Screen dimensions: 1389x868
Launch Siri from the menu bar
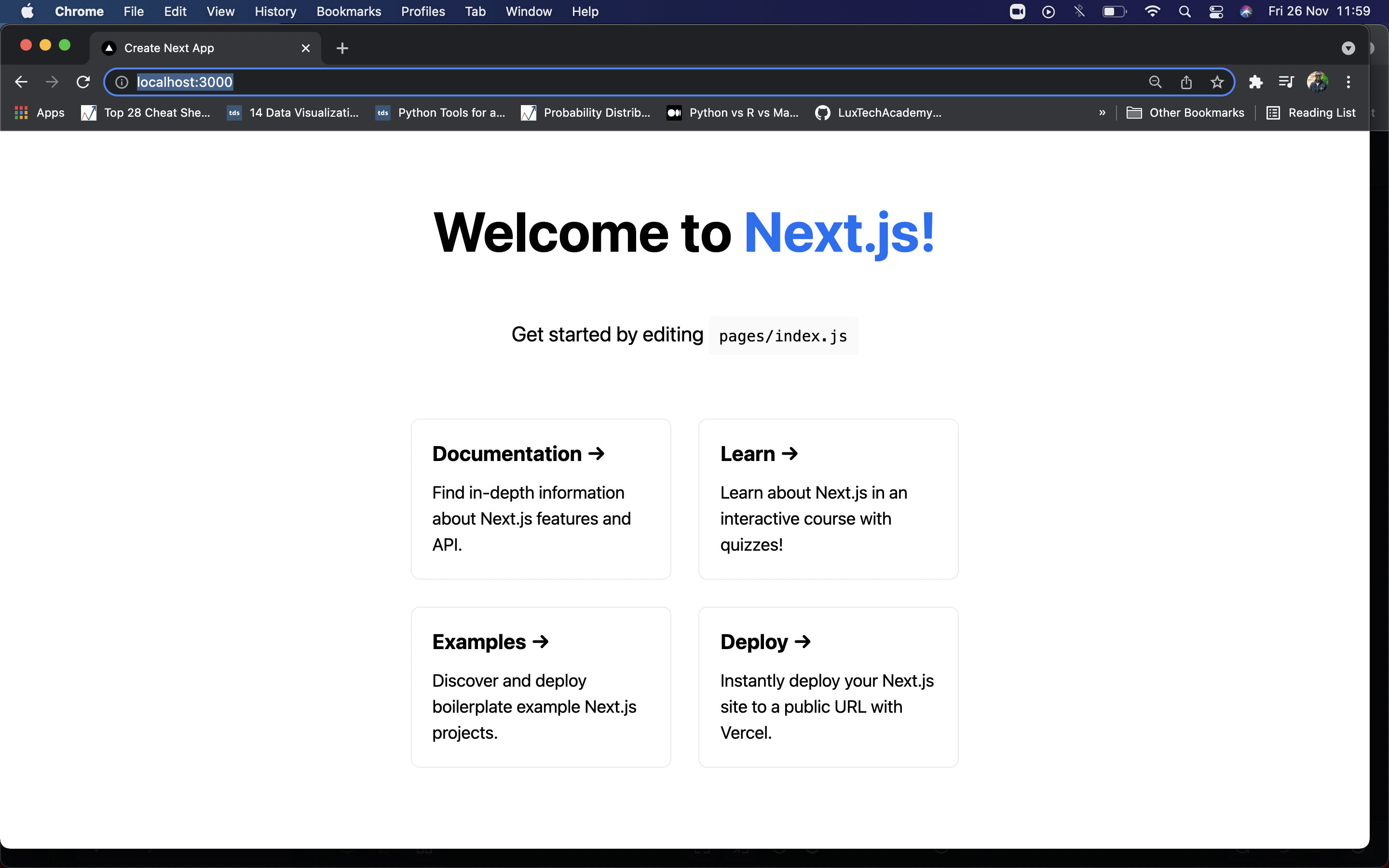1246,12
